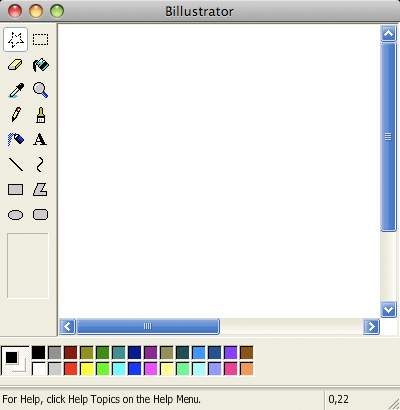This screenshot has height=410, width=400.
Task: Select the light gray color swatch
Action: [54, 369]
